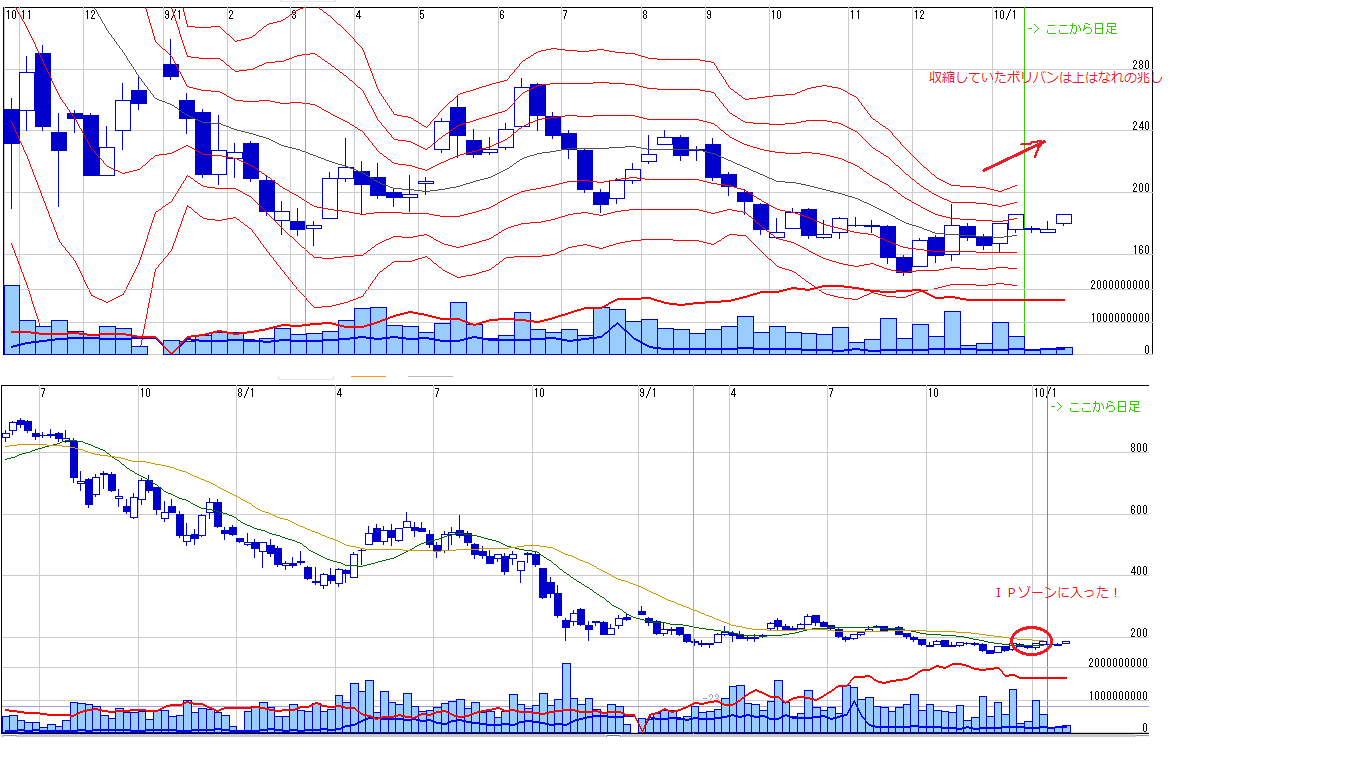The width and height of the screenshot is (1366, 768).
Task: Click the '400' price label on lower chart
Action: 1139,572
